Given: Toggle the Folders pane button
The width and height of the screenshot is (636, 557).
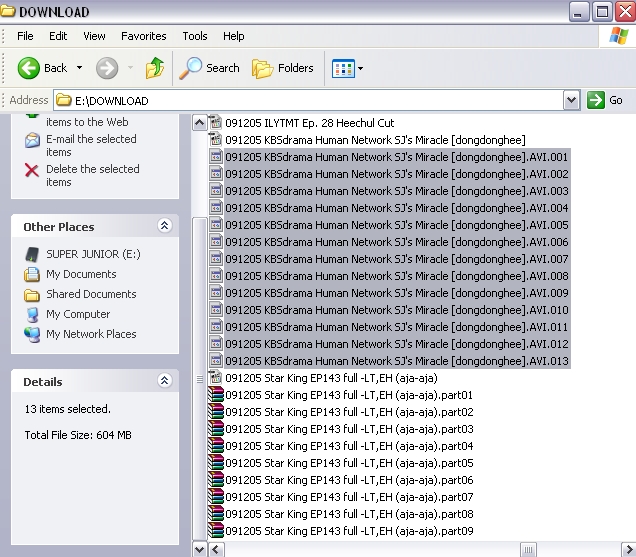Looking at the screenshot, I should pos(283,68).
